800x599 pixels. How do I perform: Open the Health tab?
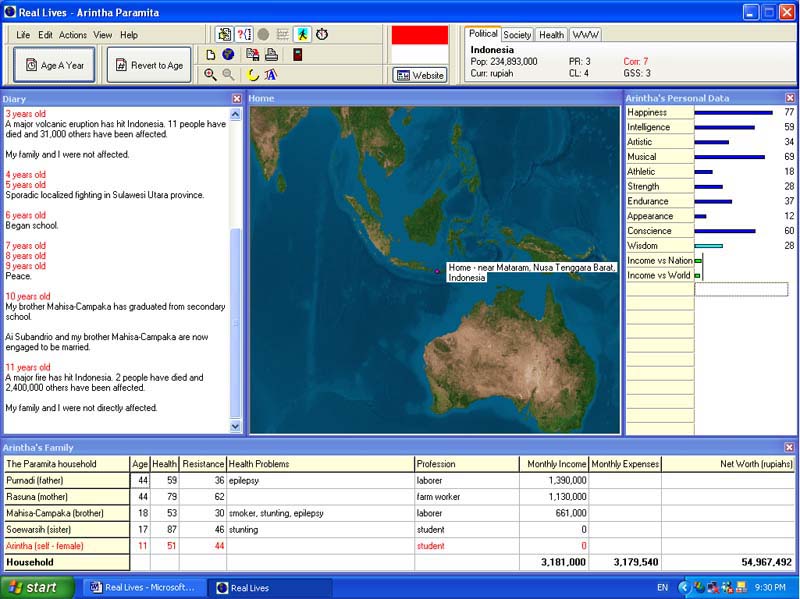point(551,32)
